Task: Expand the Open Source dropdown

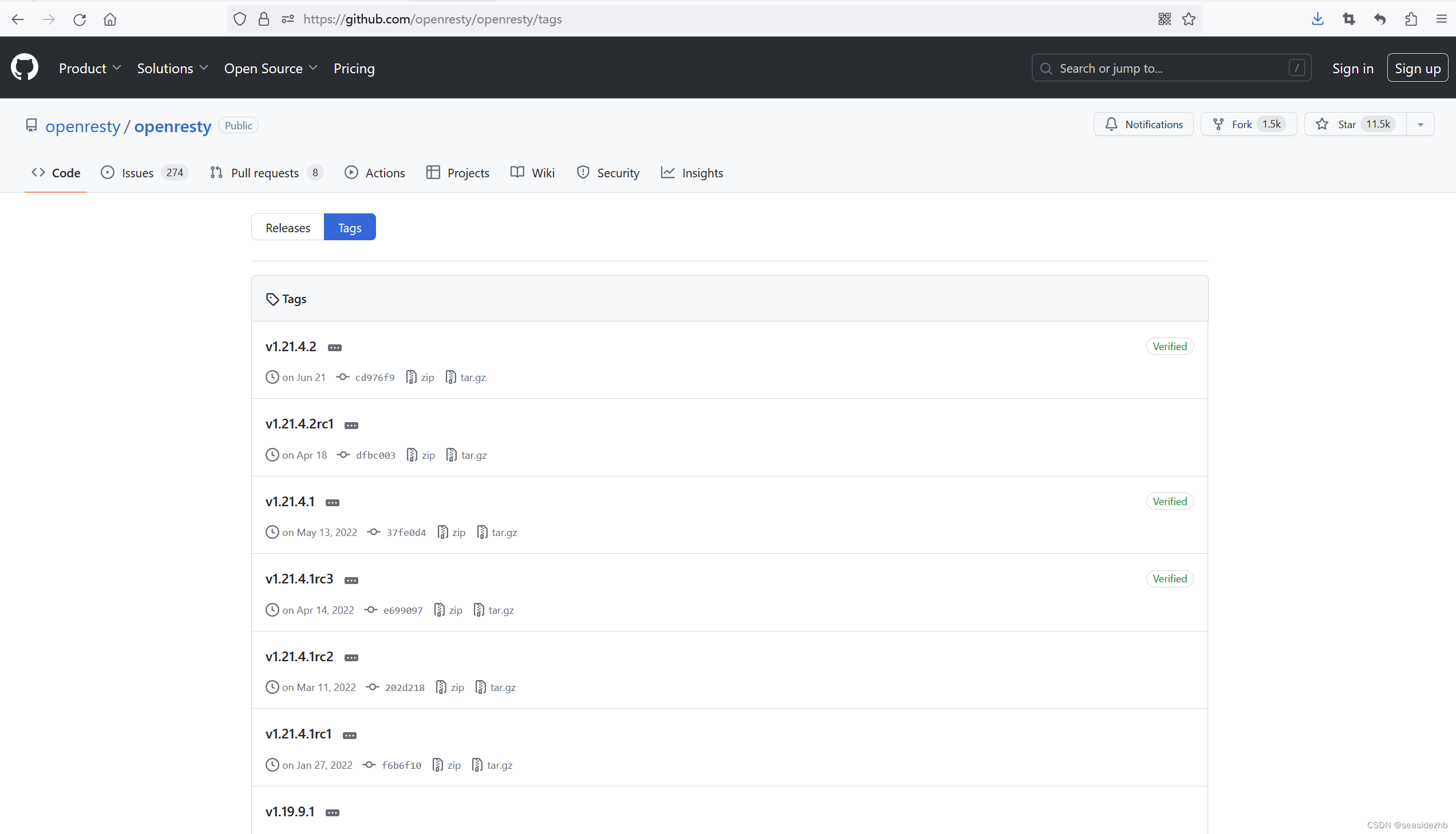Action: (x=271, y=68)
